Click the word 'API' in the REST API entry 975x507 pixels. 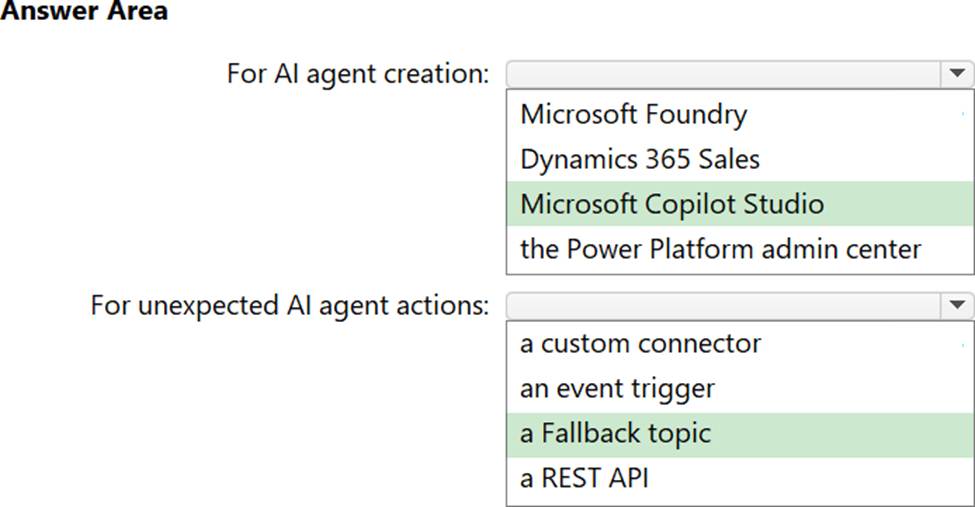tap(626, 478)
